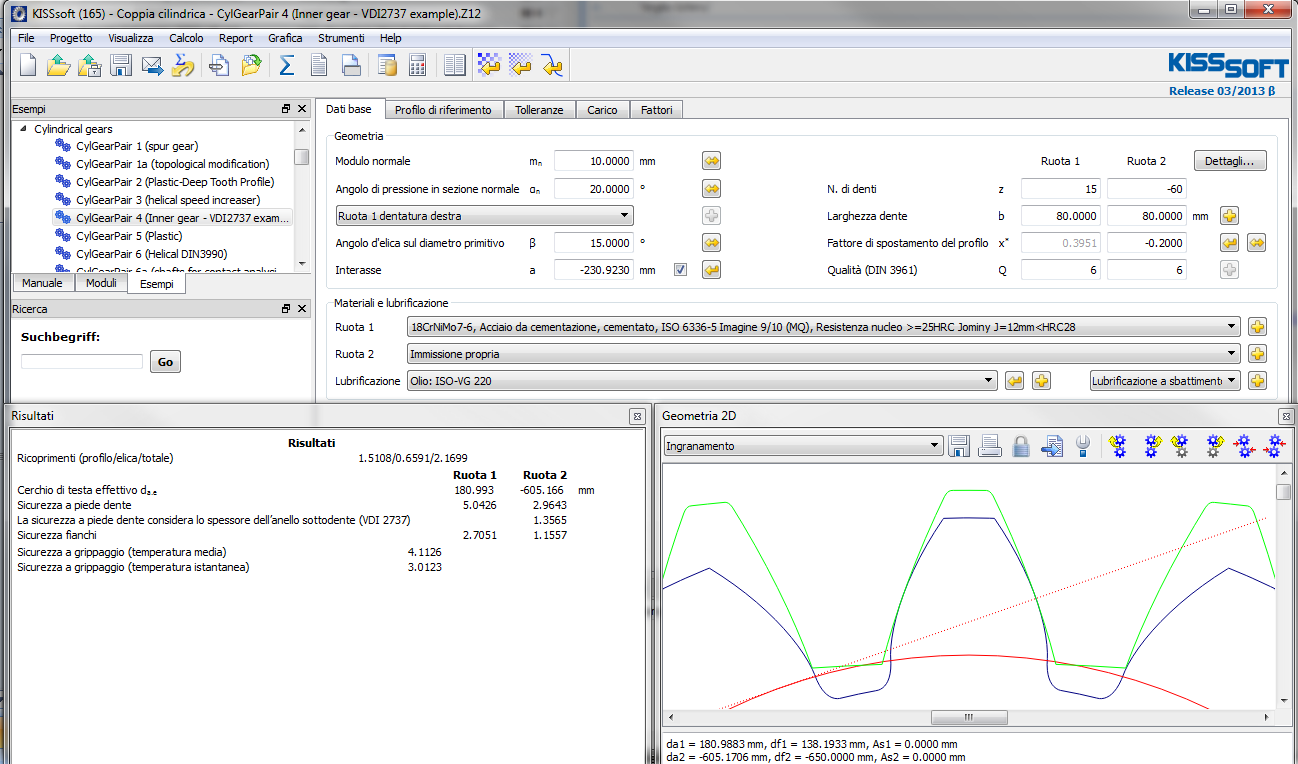Image resolution: width=1298 pixels, height=764 pixels.
Task: Click plus button beside Ruota 1 material
Action: click(x=1258, y=327)
